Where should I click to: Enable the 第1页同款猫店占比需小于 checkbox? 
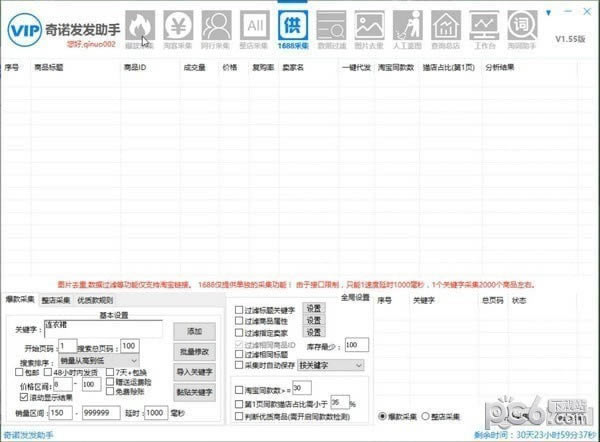239,404
